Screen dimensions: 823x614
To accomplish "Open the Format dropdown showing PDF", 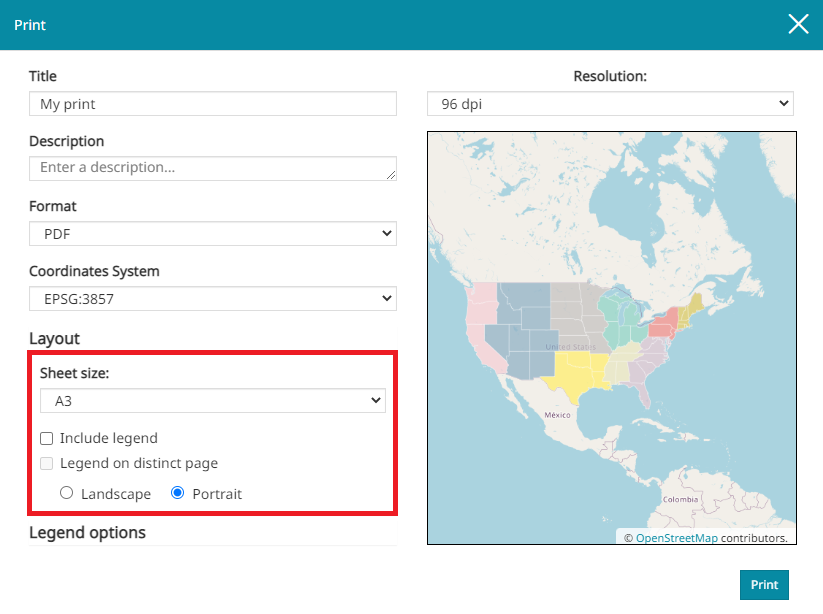I will [212, 234].
